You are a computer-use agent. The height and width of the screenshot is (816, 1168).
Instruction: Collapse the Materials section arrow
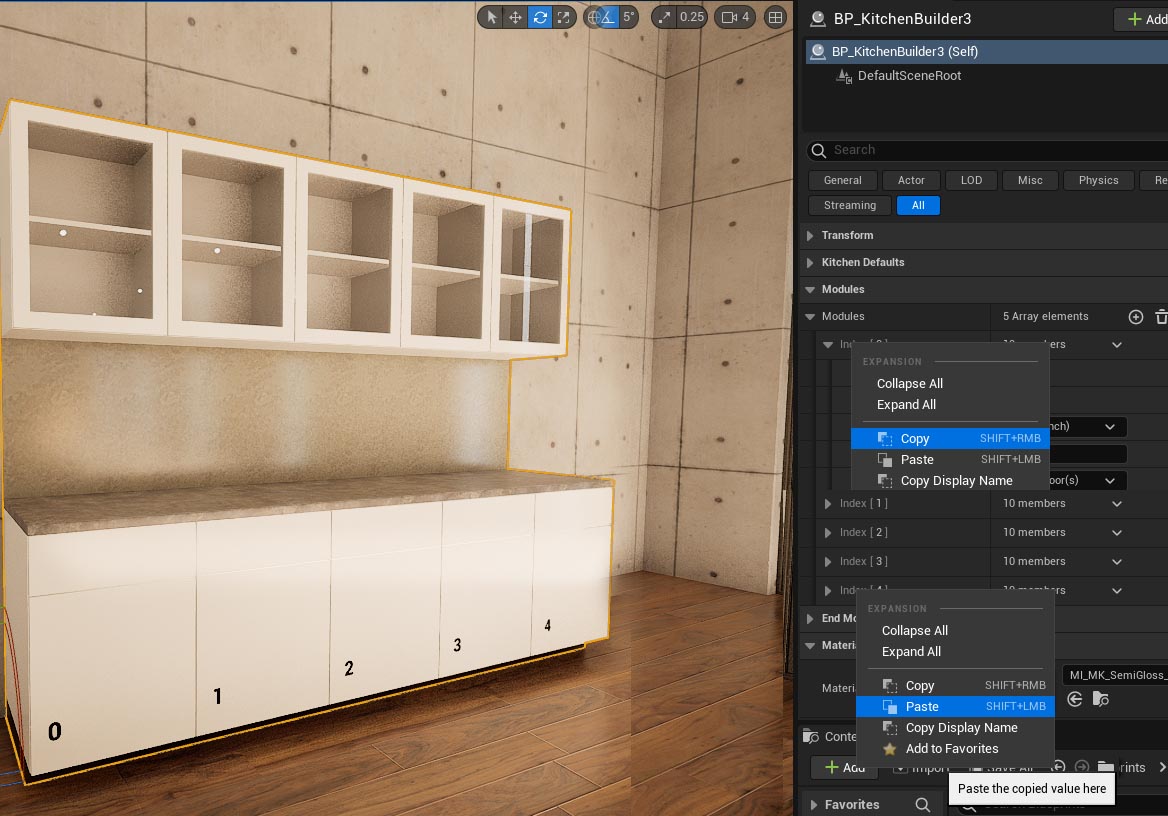(x=810, y=645)
